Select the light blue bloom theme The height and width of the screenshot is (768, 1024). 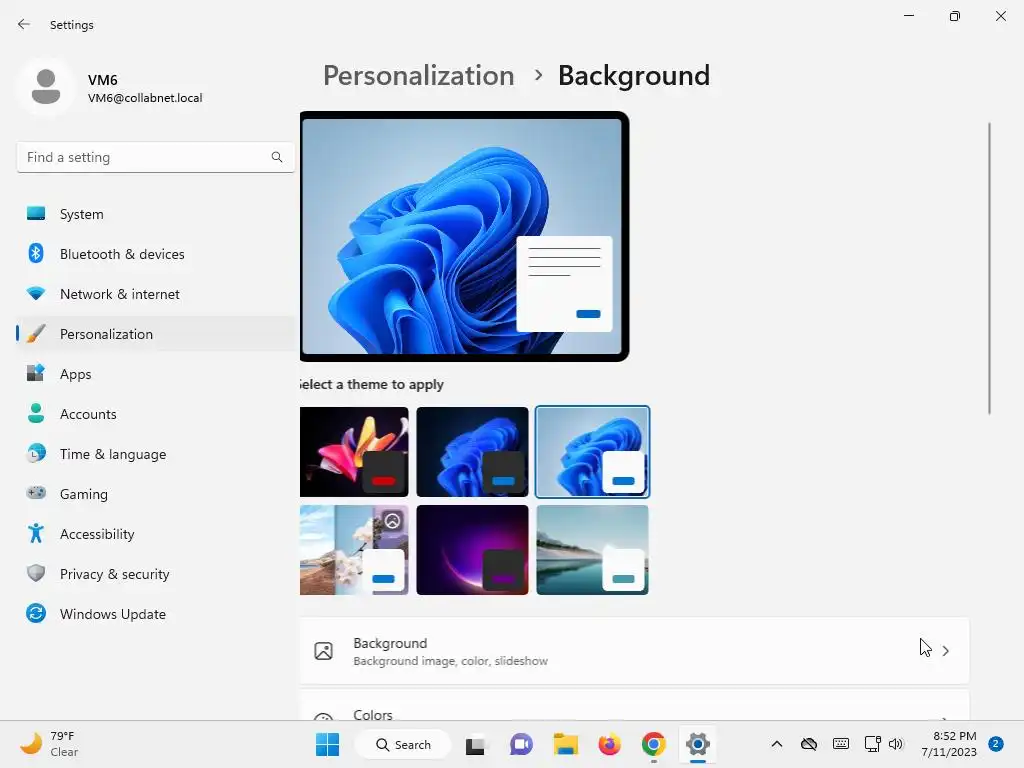click(592, 452)
